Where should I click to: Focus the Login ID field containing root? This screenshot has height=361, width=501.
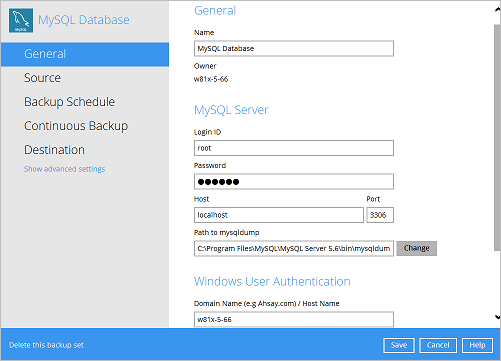[x=294, y=148]
